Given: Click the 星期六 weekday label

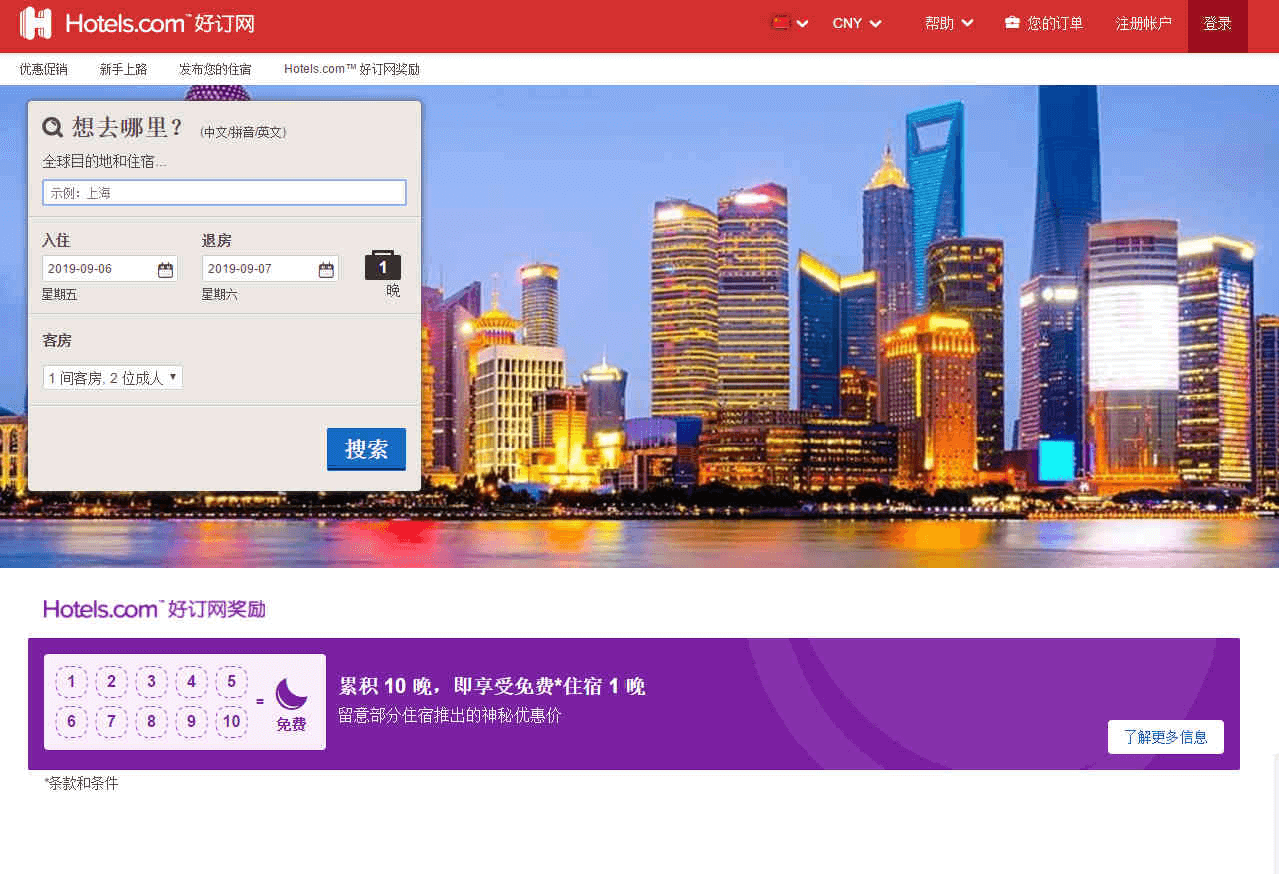Looking at the screenshot, I should point(220,294).
